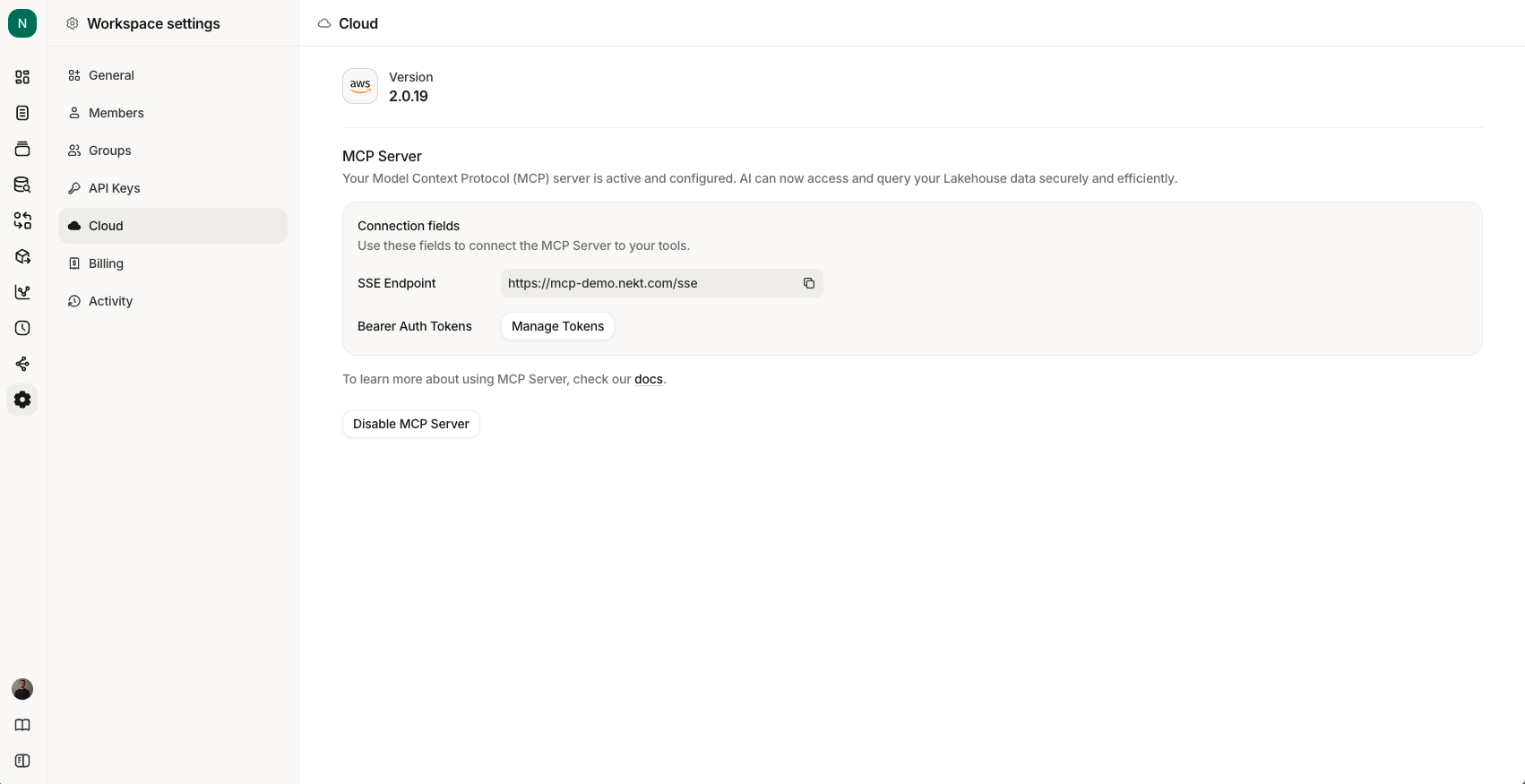Click the SSE Endpoint label
The image size is (1525, 784).
click(x=397, y=283)
